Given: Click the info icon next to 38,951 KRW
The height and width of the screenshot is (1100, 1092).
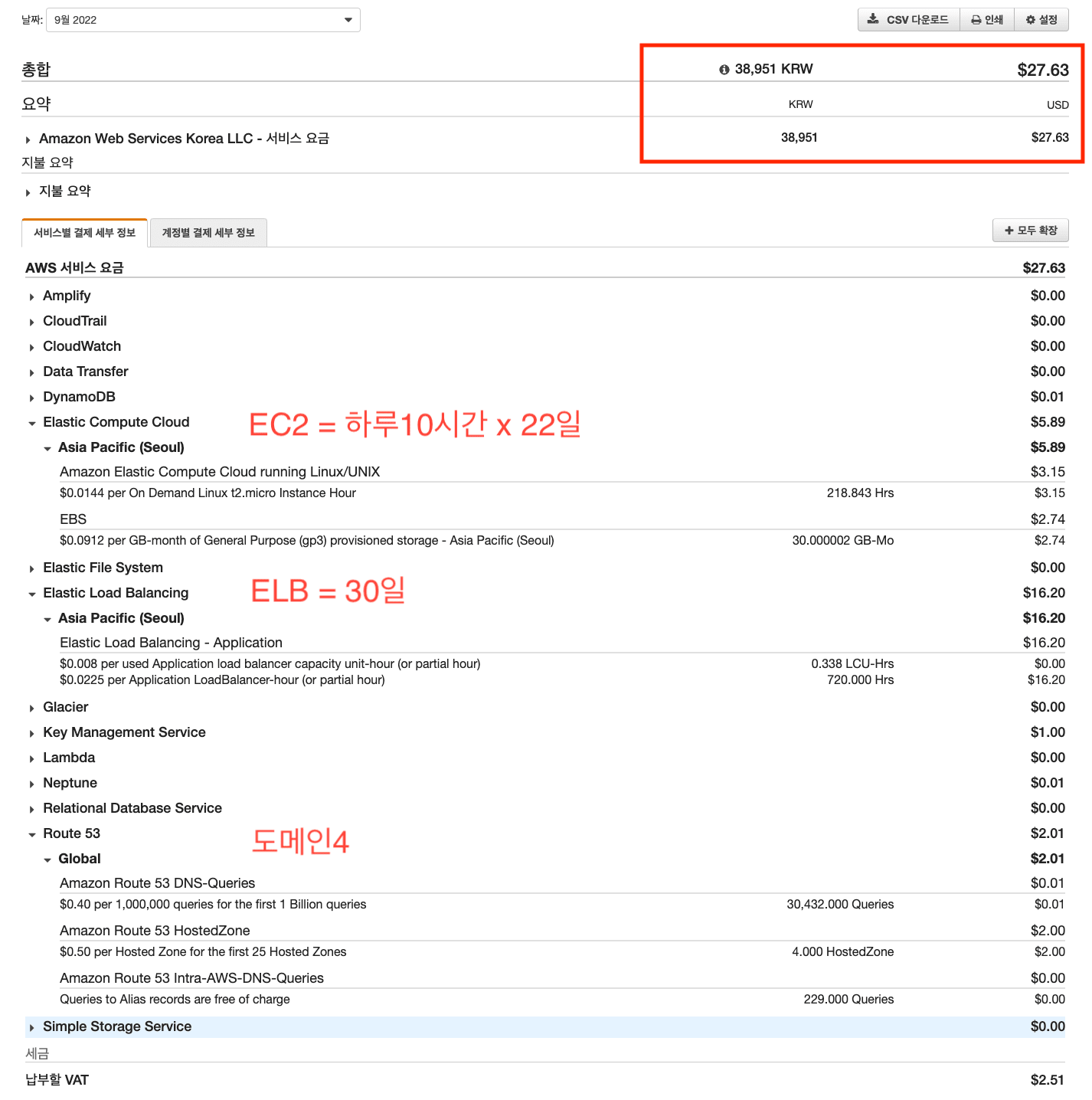Looking at the screenshot, I should 724,70.
